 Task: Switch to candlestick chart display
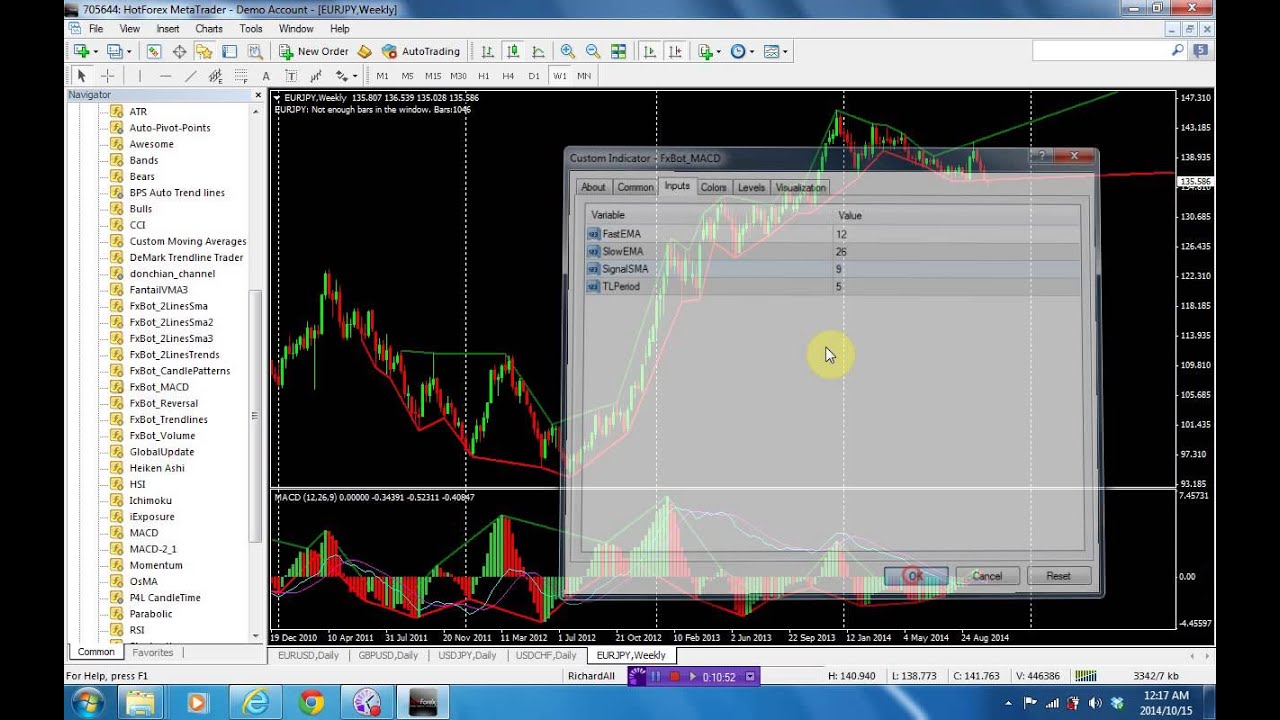click(x=513, y=51)
